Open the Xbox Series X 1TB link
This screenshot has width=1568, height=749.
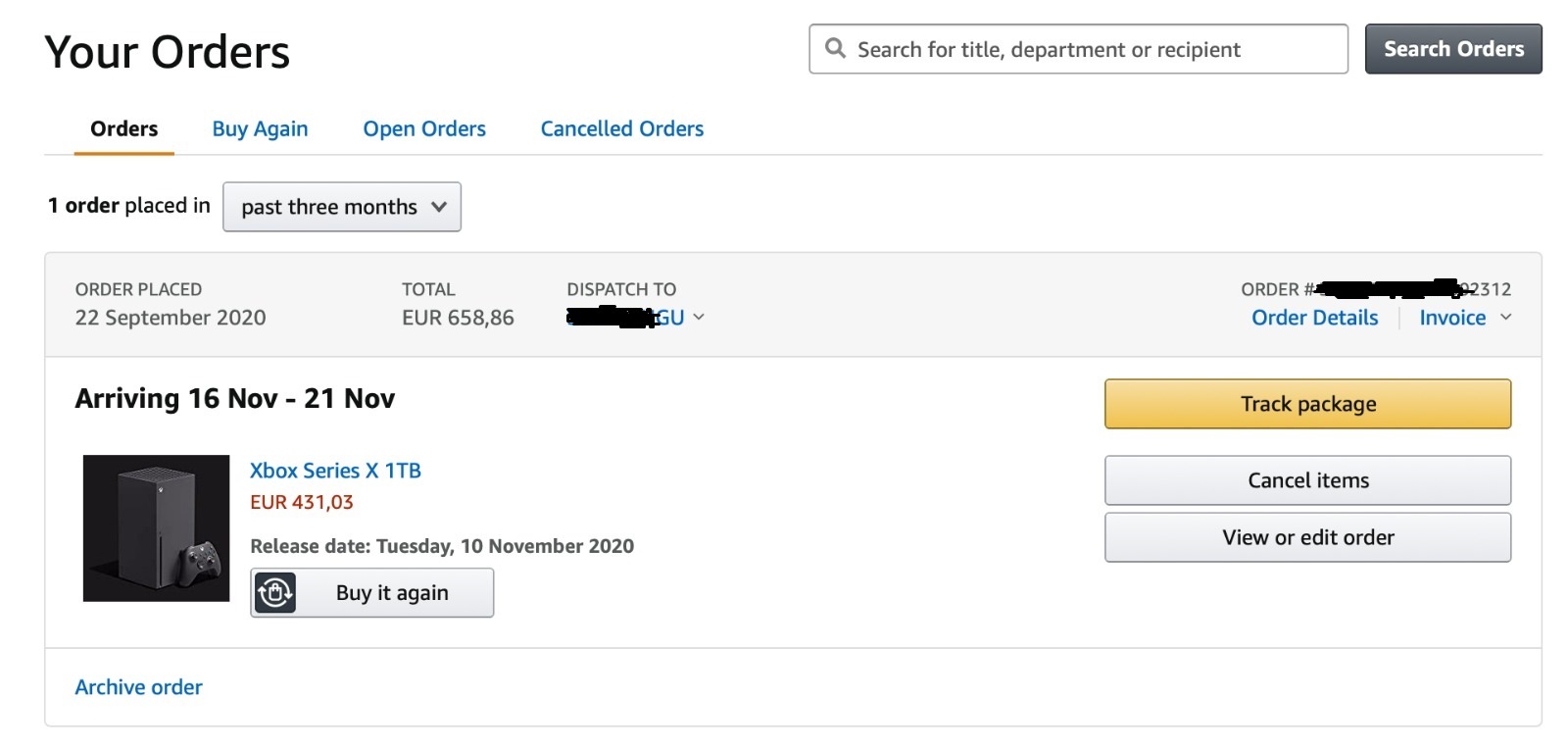pyautogui.click(x=335, y=471)
